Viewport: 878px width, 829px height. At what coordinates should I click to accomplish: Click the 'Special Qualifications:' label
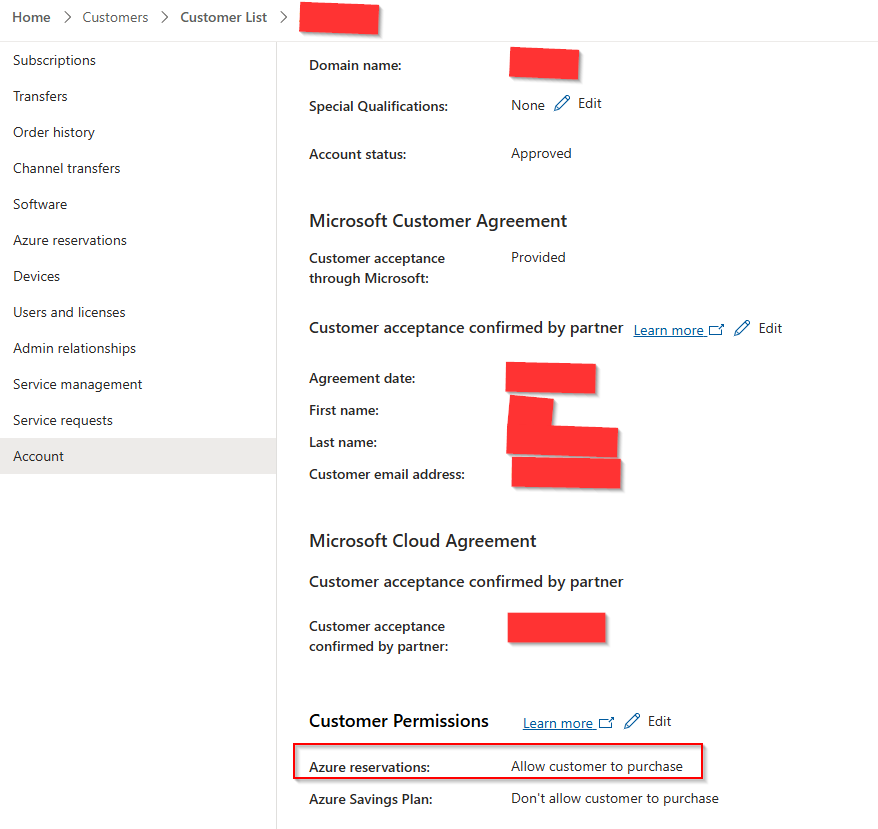[379, 106]
